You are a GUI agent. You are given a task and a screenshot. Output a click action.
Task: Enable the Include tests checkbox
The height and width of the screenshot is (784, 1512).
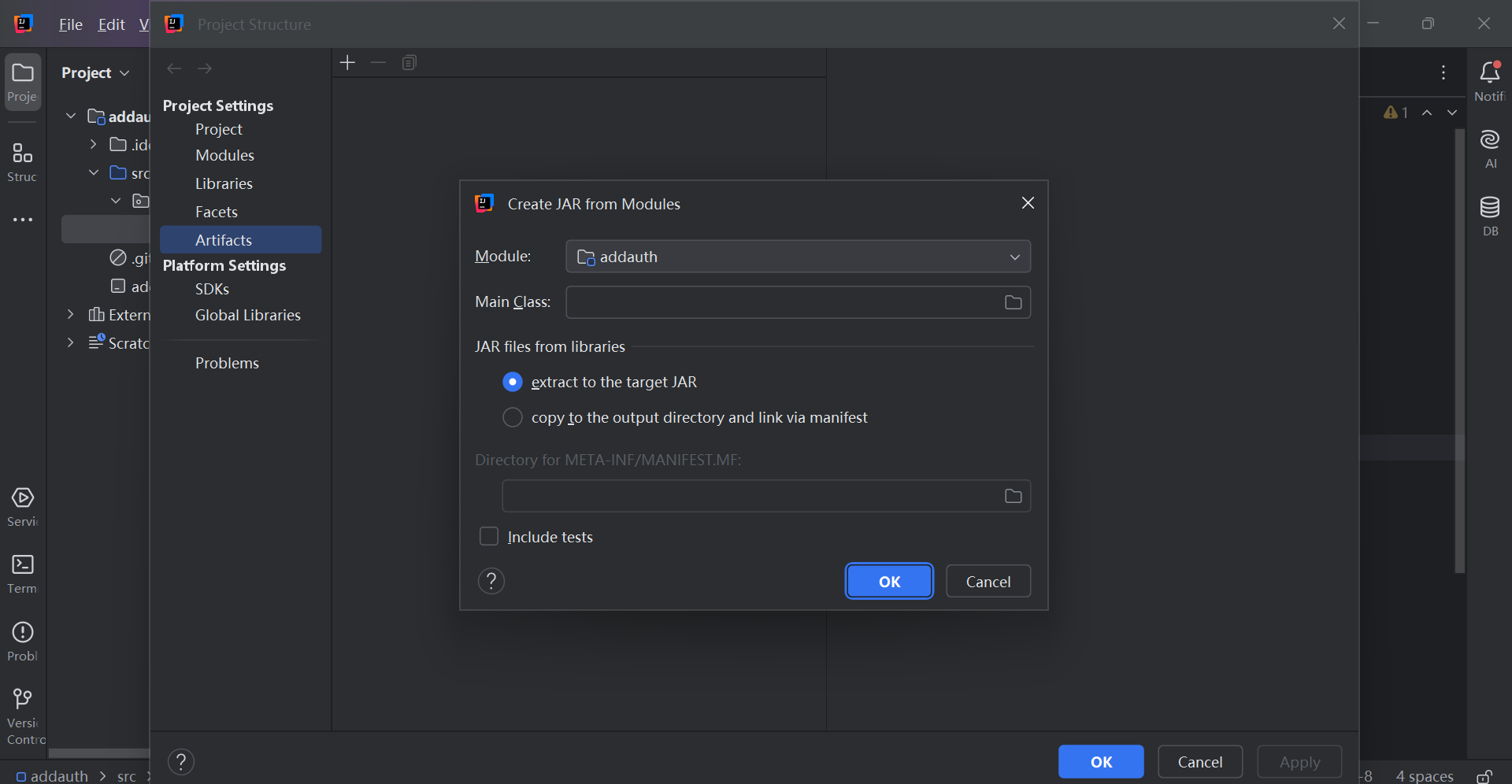pyautogui.click(x=489, y=537)
